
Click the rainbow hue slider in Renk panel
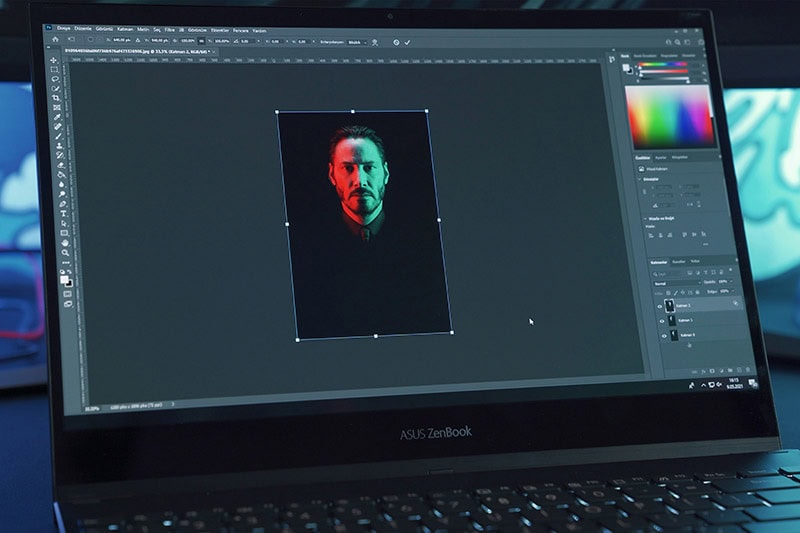point(663,64)
